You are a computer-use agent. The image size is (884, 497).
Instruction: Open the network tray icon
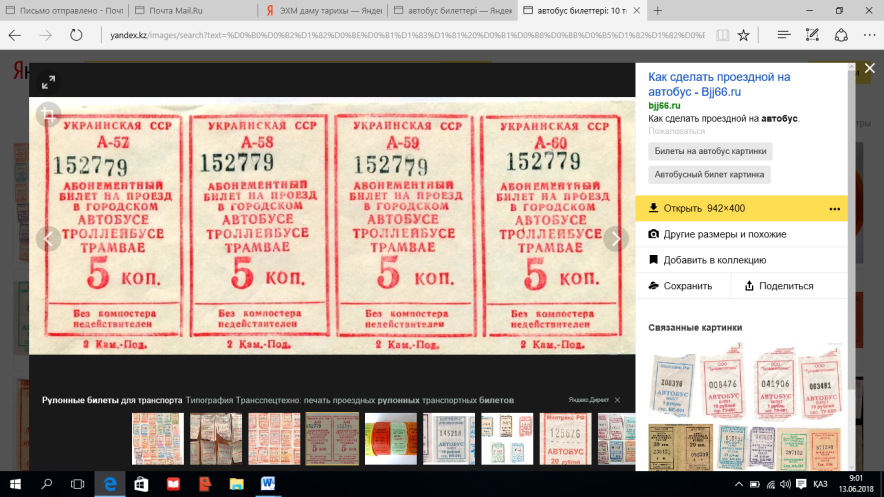(770, 484)
